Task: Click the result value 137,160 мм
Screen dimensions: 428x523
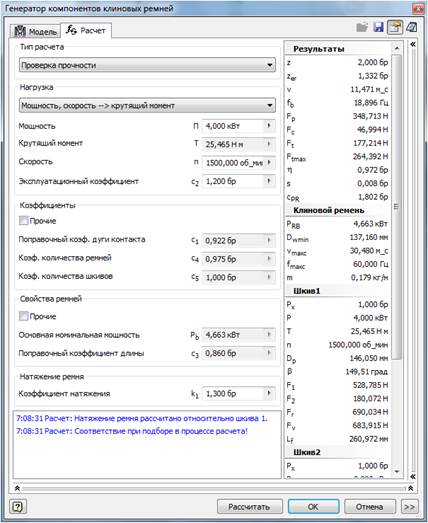Action: (369, 237)
